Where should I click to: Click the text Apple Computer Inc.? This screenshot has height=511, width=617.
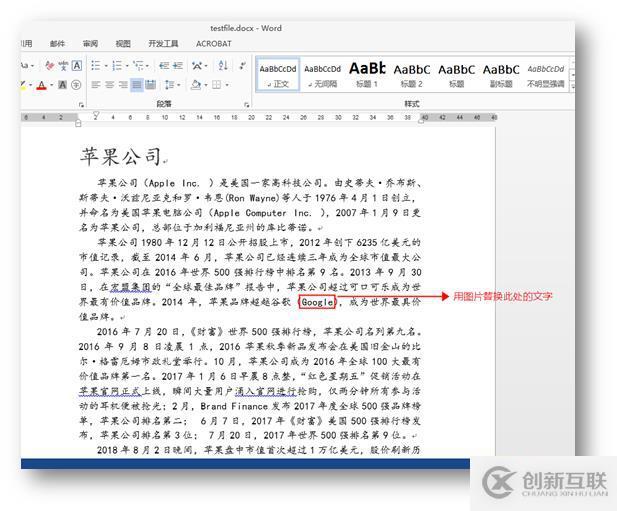click(262, 213)
